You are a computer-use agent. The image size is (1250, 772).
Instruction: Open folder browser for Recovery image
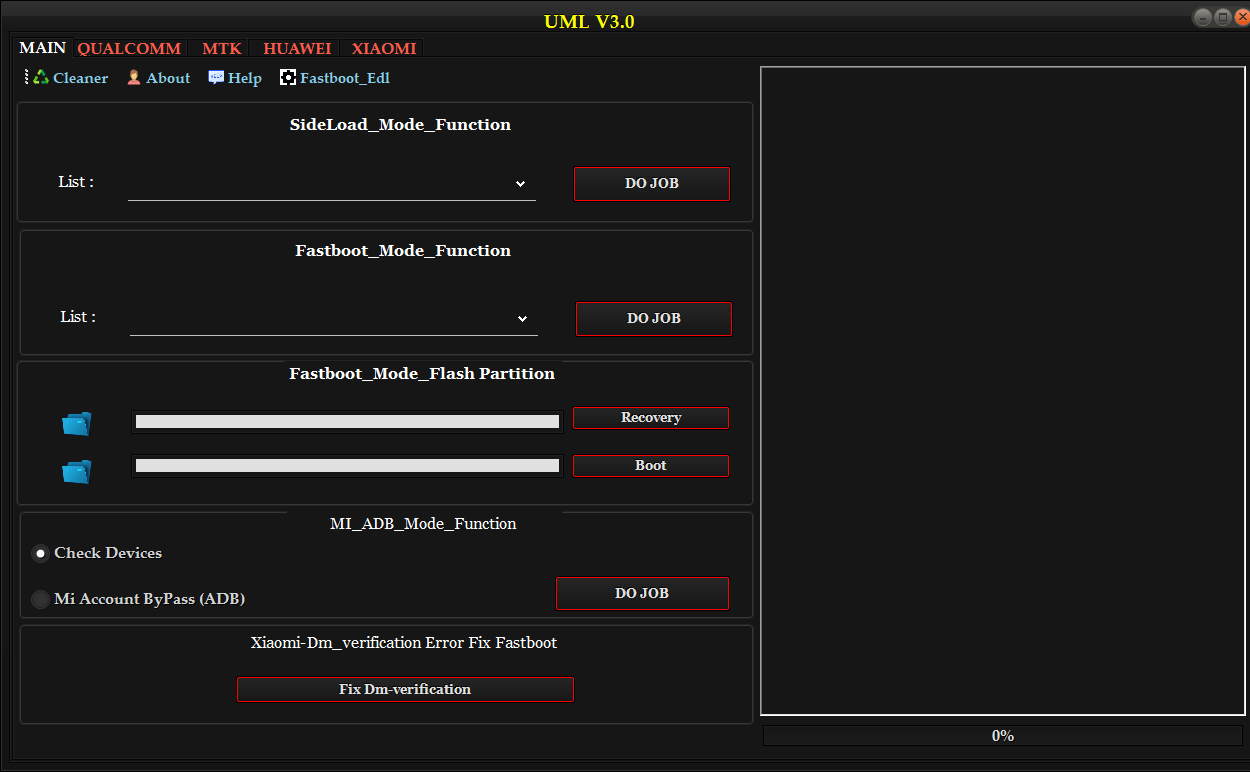77,422
